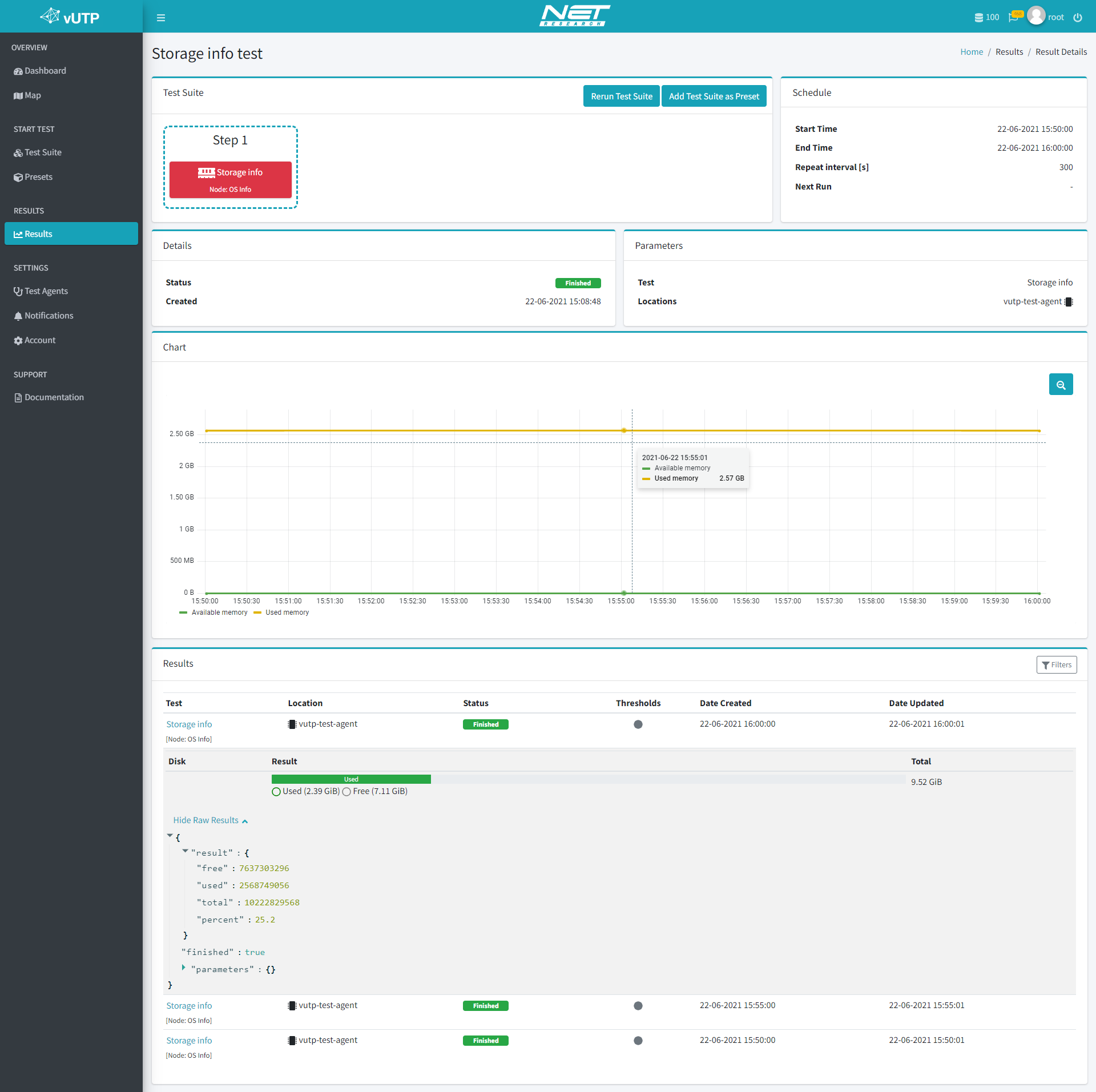The image size is (1096, 1092).
Task: Open the notifications flag icon in header
Action: pyautogui.click(x=1015, y=17)
